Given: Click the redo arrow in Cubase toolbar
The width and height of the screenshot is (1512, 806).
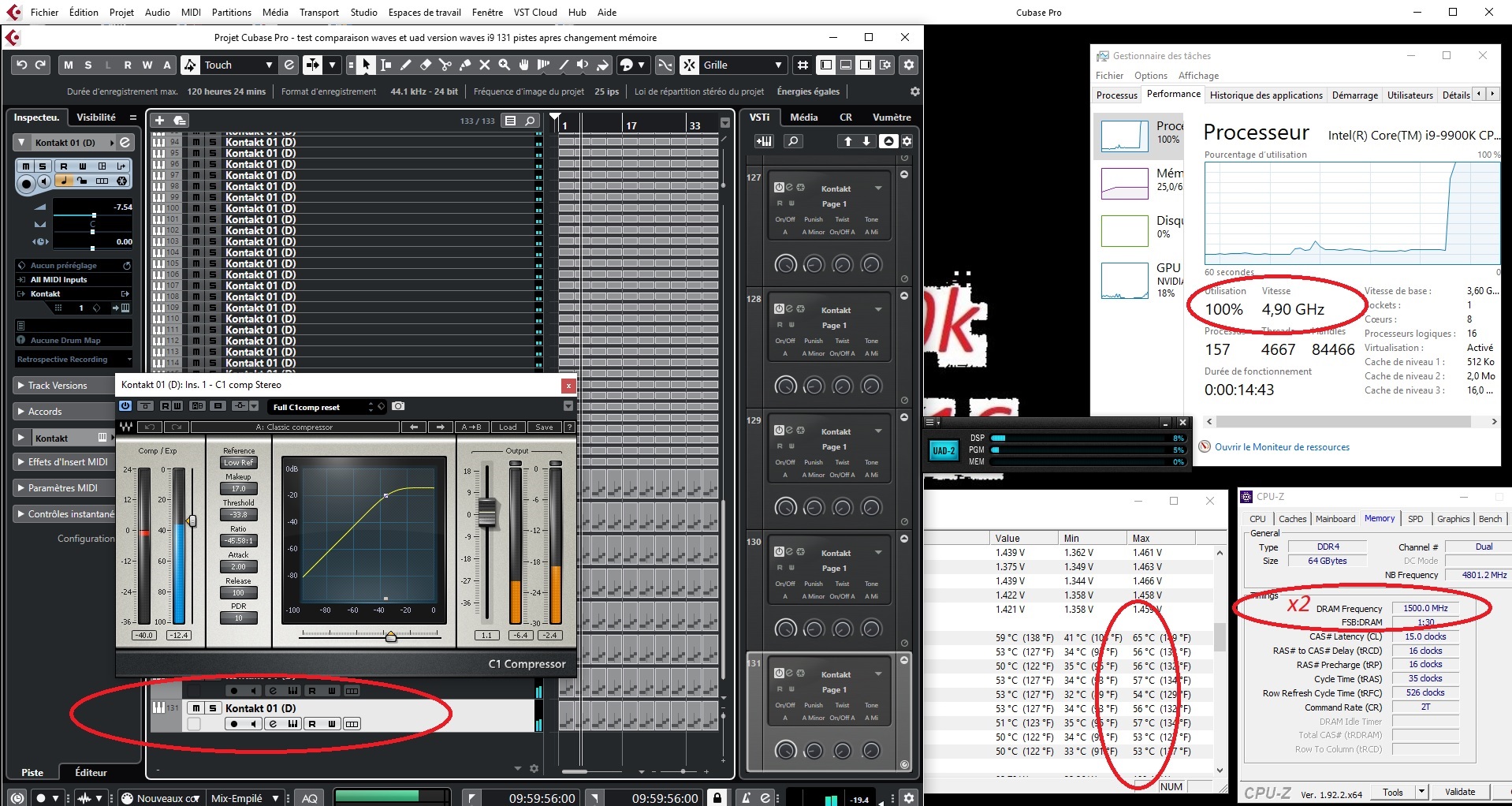Looking at the screenshot, I should (x=40, y=65).
